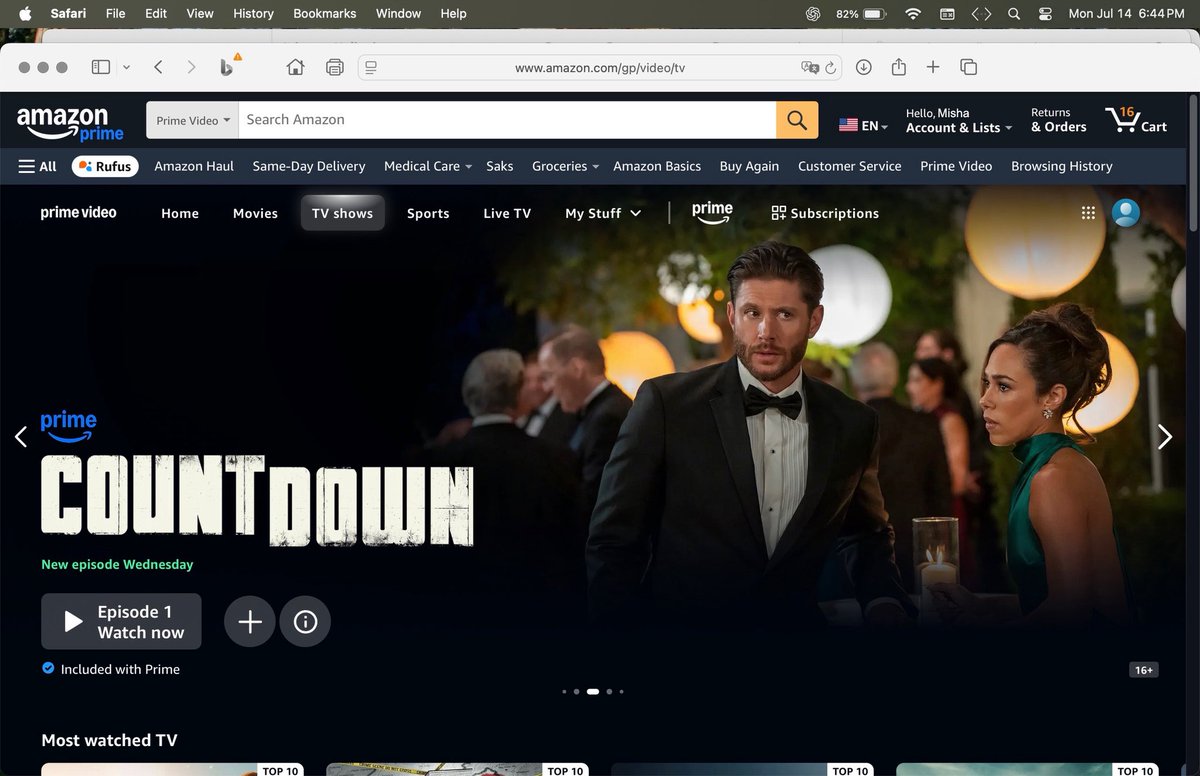The width and height of the screenshot is (1200, 776).
Task: Go to previous carousel slide
Action: coord(21,437)
